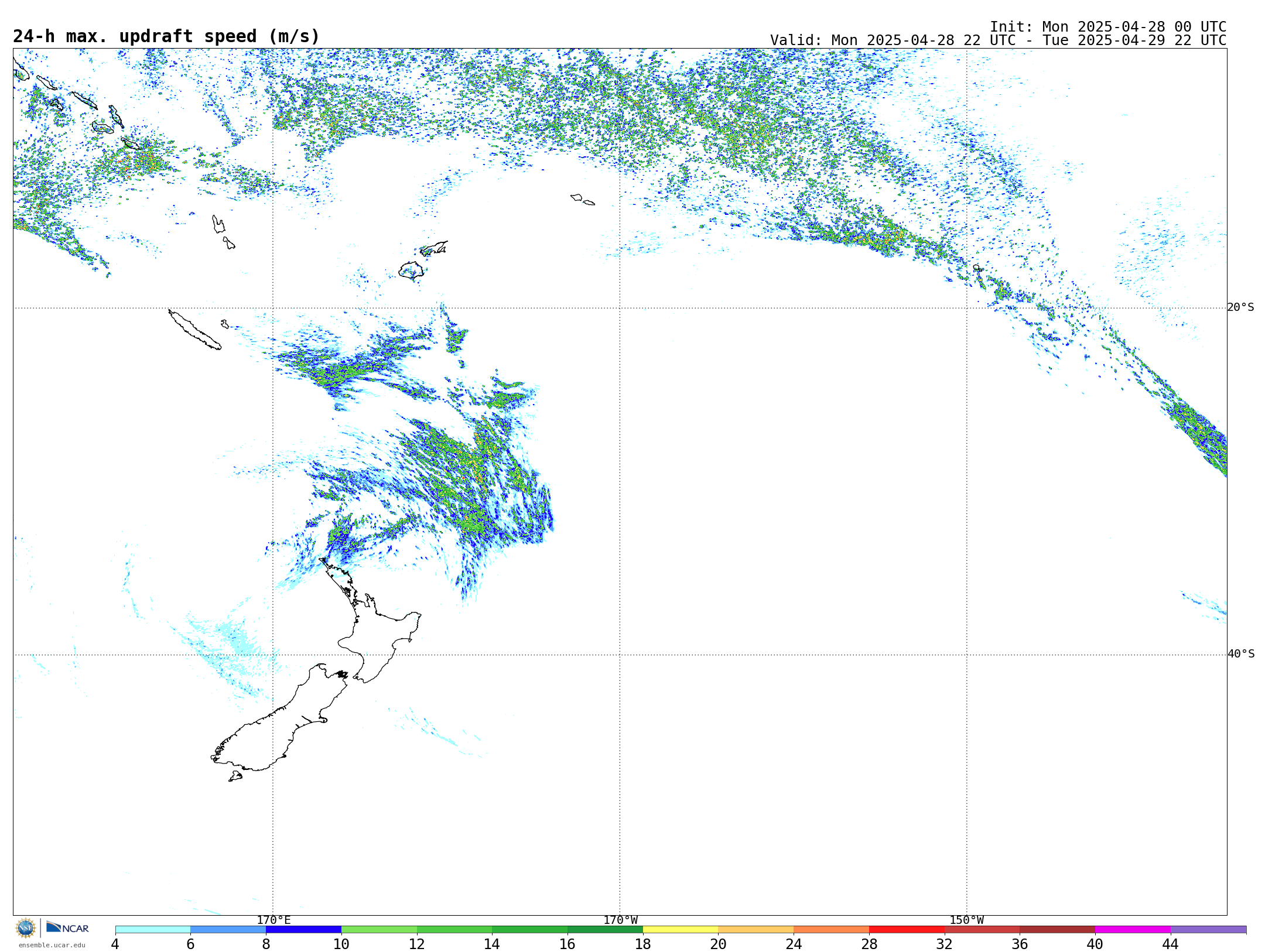Click colorbar tick label '20'
Screen dimensions: 1265x952
719,944
